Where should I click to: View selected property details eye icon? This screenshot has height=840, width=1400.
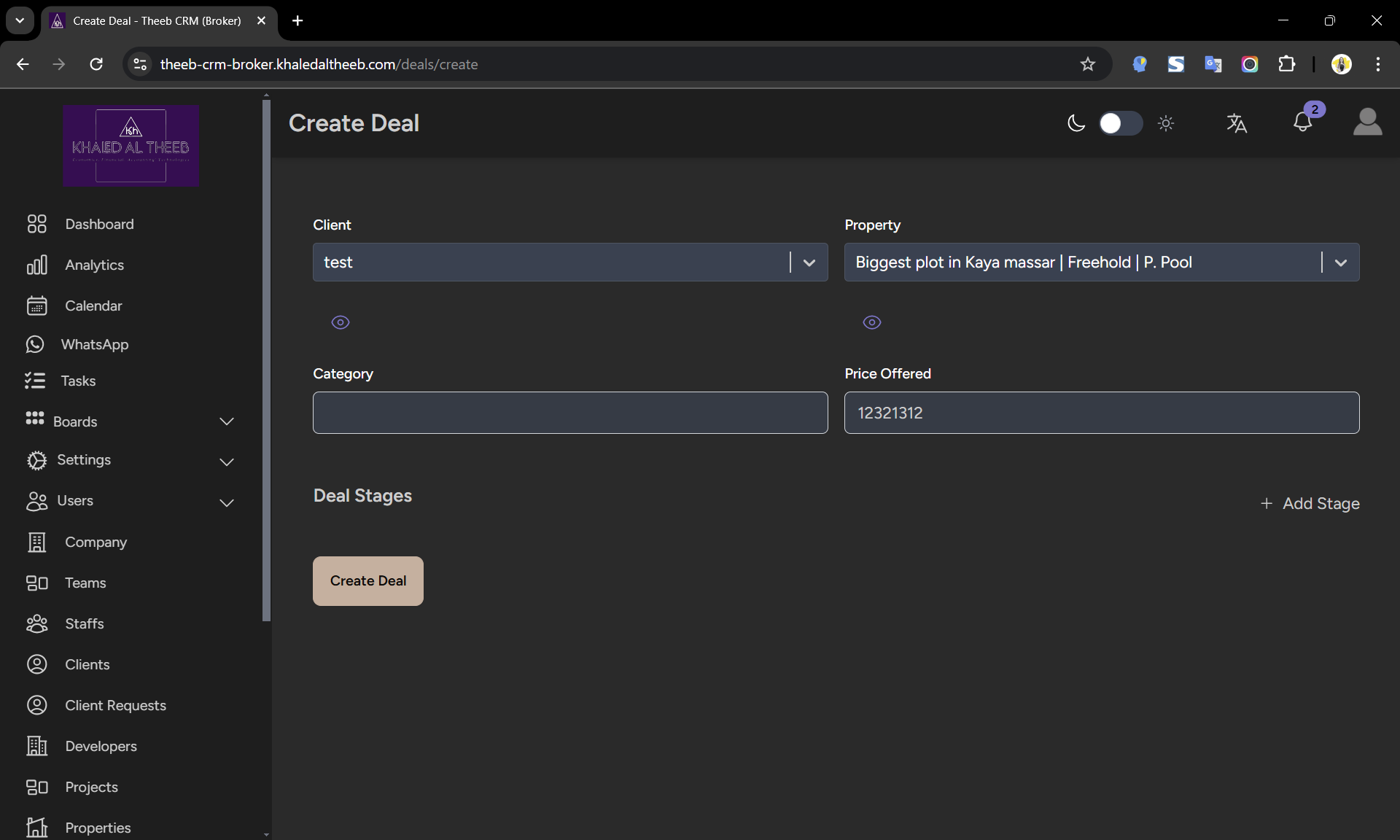[872, 322]
